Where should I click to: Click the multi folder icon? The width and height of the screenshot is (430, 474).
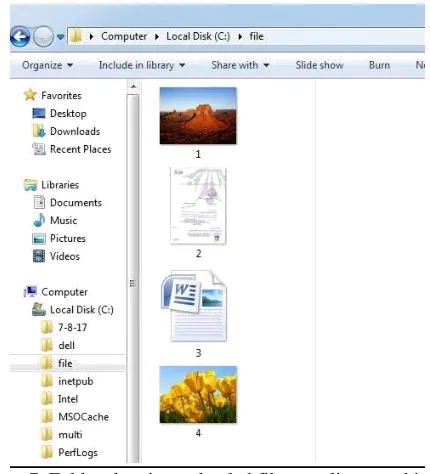point(47,434)
